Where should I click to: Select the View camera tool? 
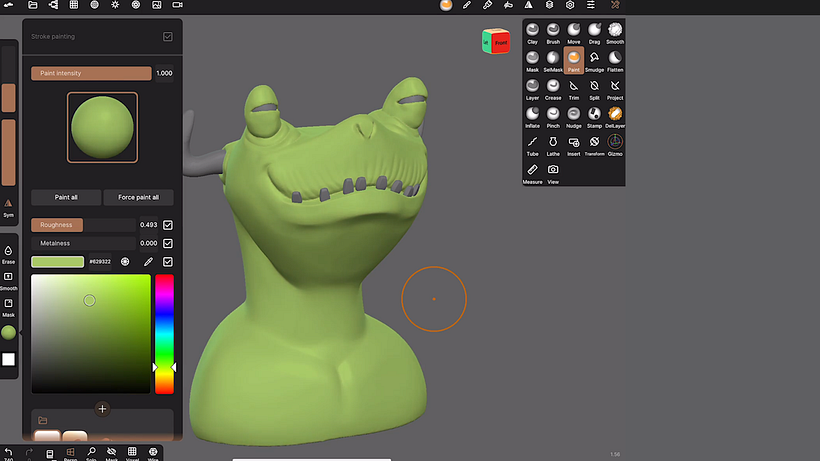pyautogui.click(x=553, y=174)
